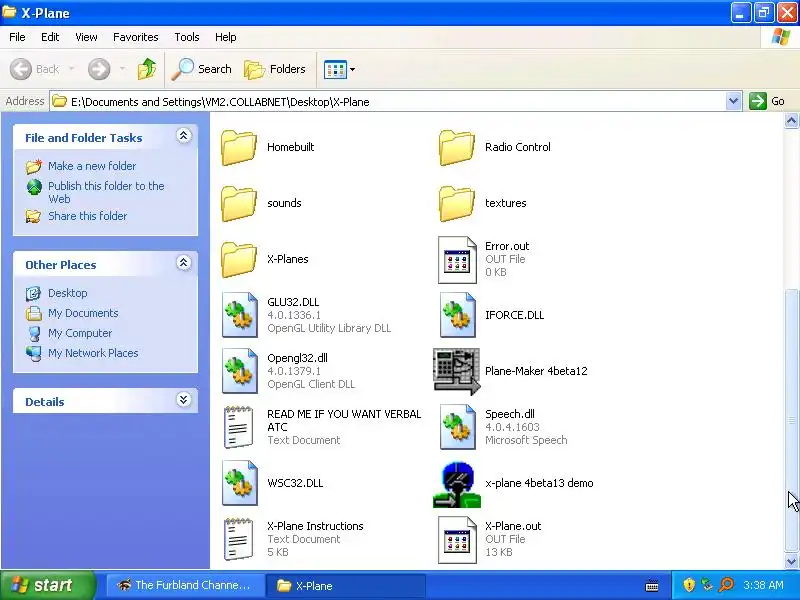Select the Opengl32.dll file icon
This screenshot has height=600, width=800.
[x=239, y=371]
